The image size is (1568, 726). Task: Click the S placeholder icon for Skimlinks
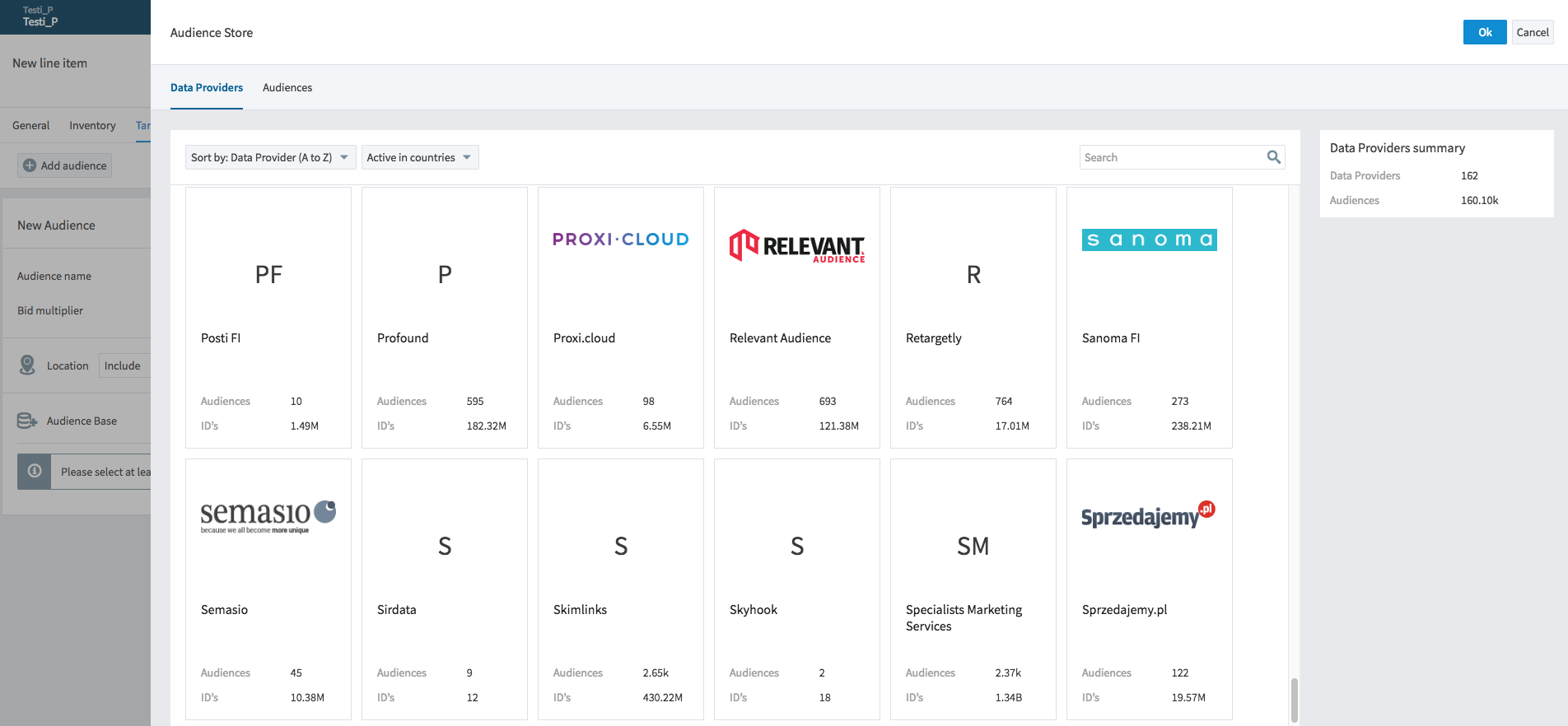click(621, 547)
